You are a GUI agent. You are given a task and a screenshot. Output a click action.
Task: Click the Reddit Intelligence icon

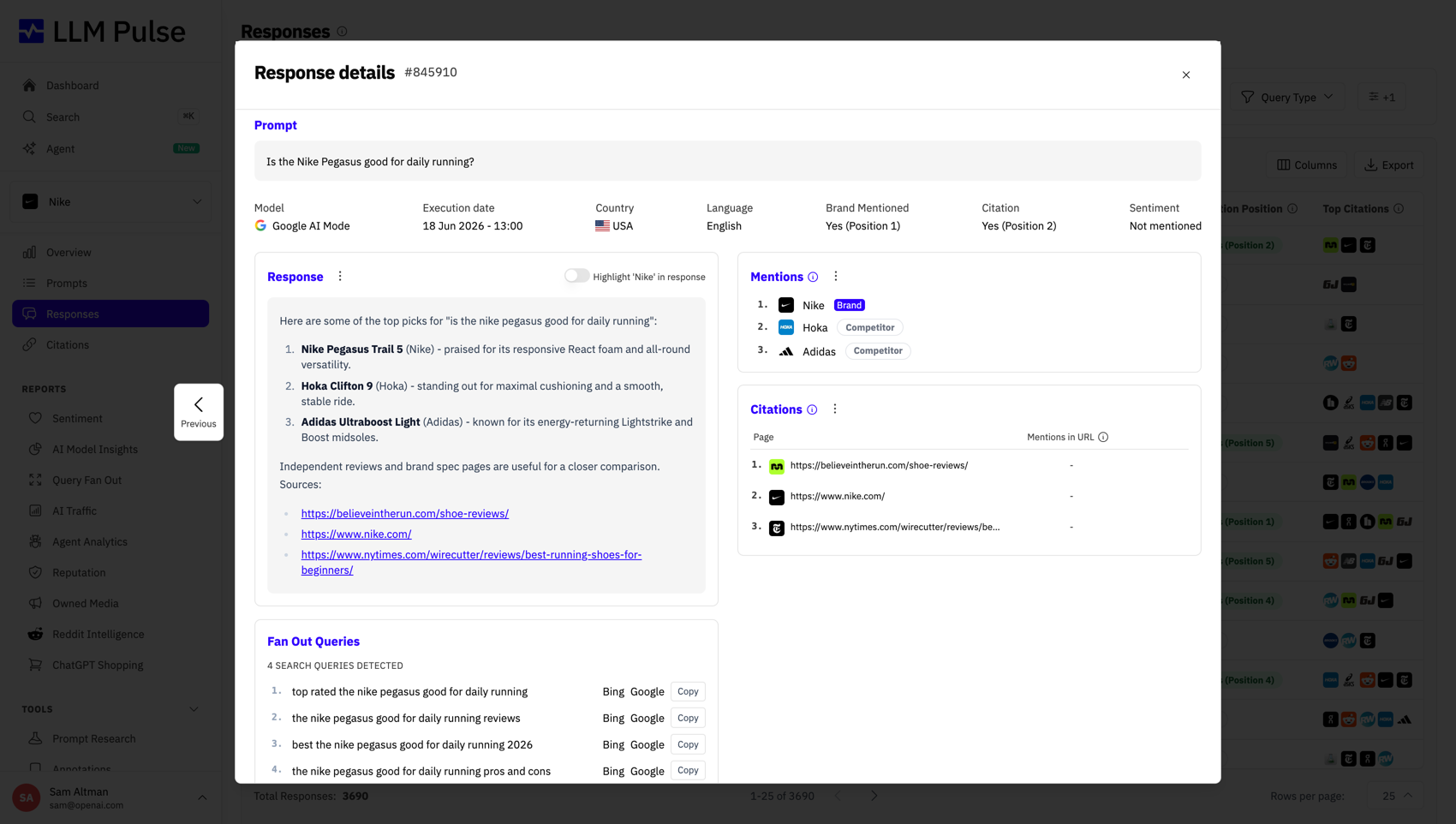click(x=35, y=635)
